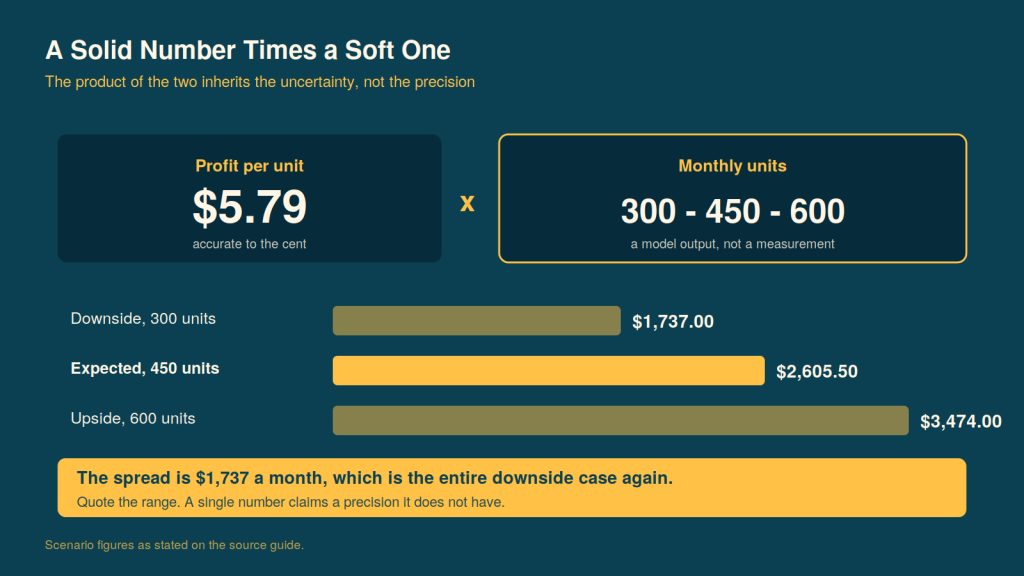1024x576 pixels.
Task: Click the 'Scenario figures as stated' footnote
Action: tap(174, 545)
